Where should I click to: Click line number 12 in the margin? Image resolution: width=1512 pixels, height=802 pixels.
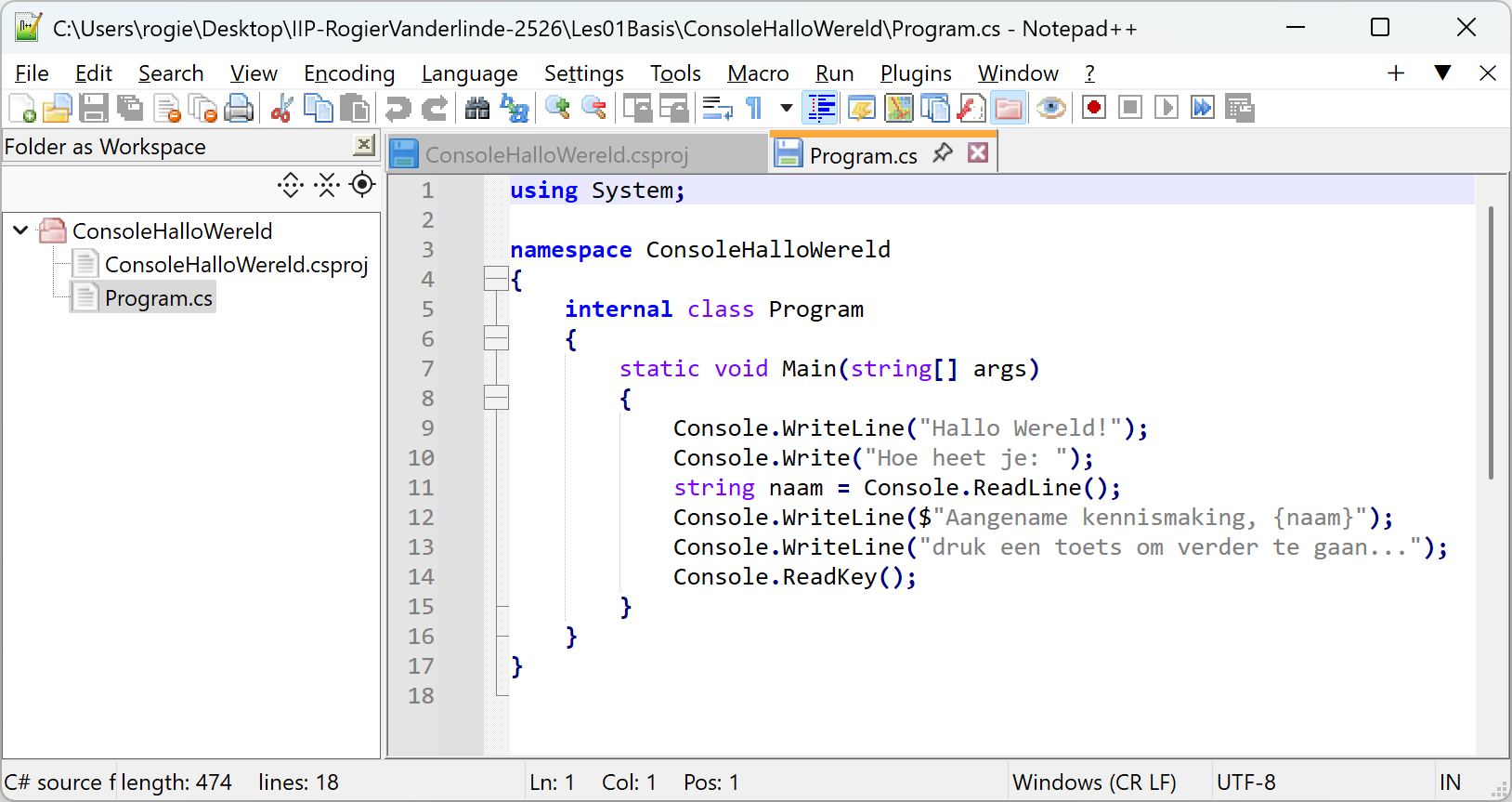(421, 517)
